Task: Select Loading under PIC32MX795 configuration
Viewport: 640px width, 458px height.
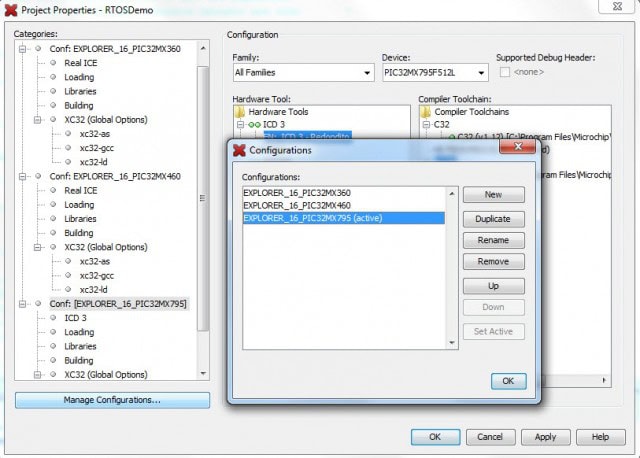Action: [79, 332]
